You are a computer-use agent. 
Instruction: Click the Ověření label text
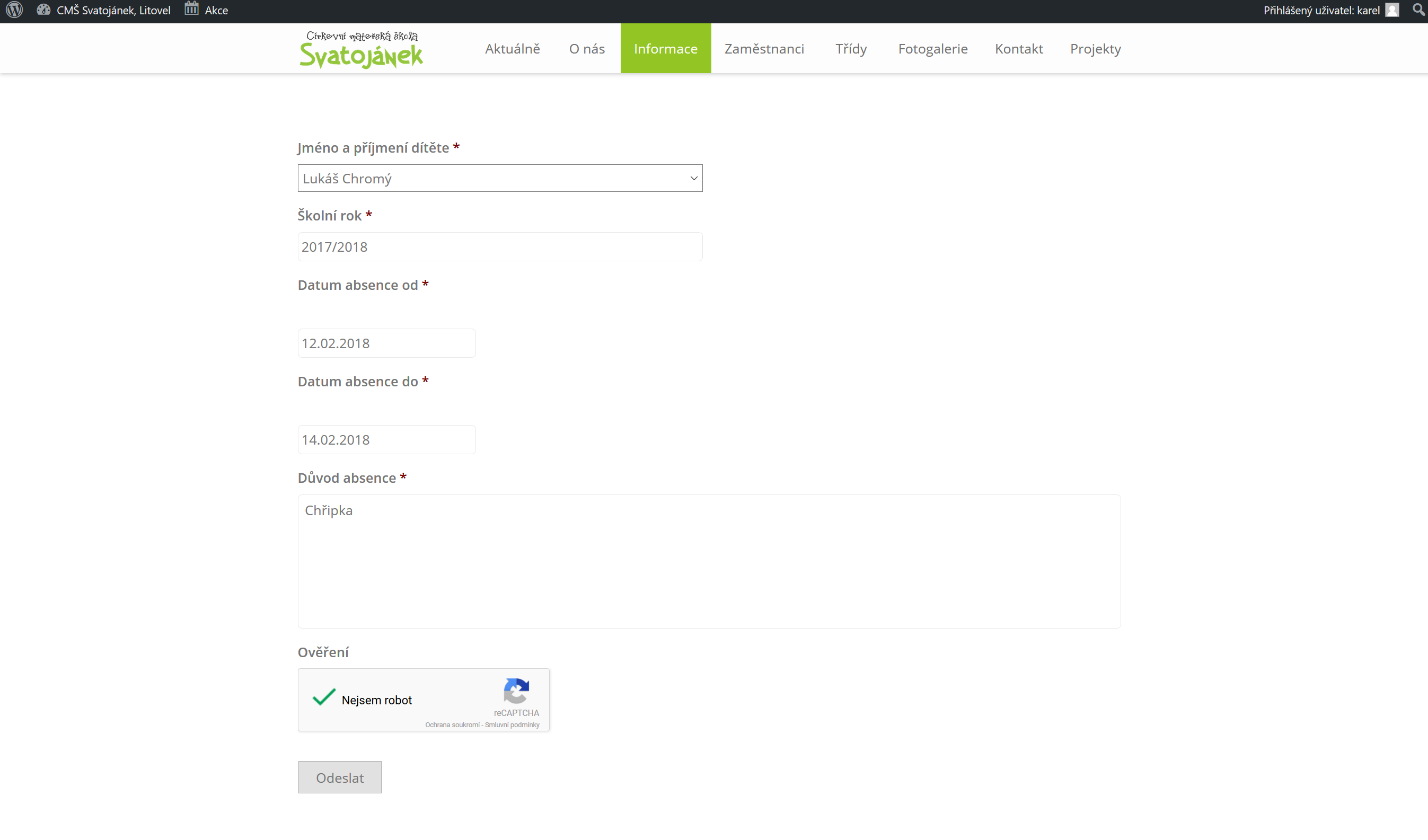(323, 652)
